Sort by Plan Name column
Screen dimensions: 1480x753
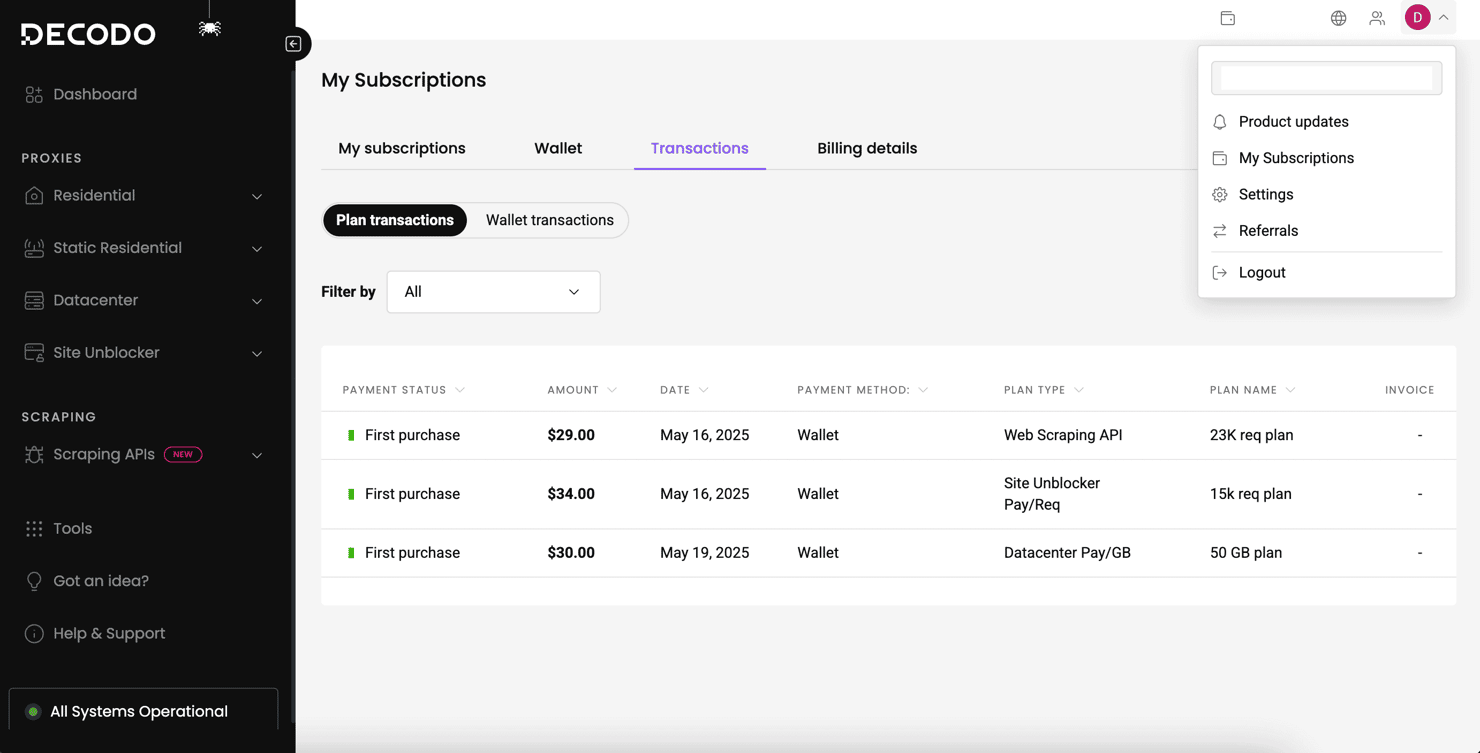(x=1252, y=390)
